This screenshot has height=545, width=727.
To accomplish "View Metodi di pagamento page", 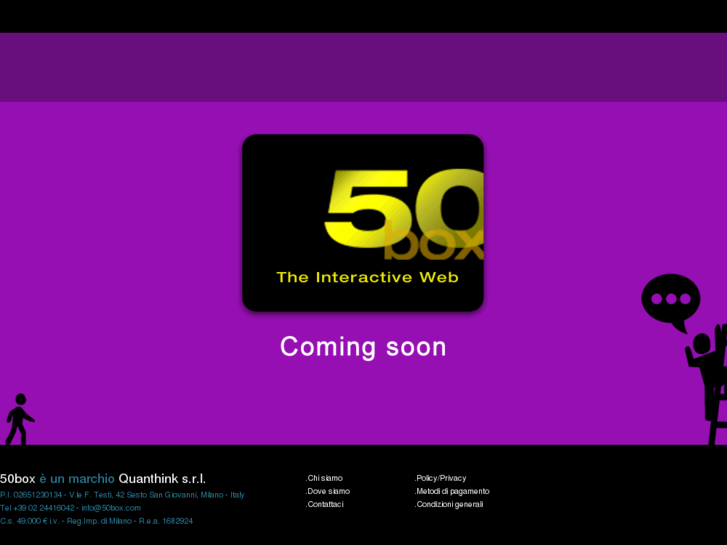I will [x=452, y=491].
